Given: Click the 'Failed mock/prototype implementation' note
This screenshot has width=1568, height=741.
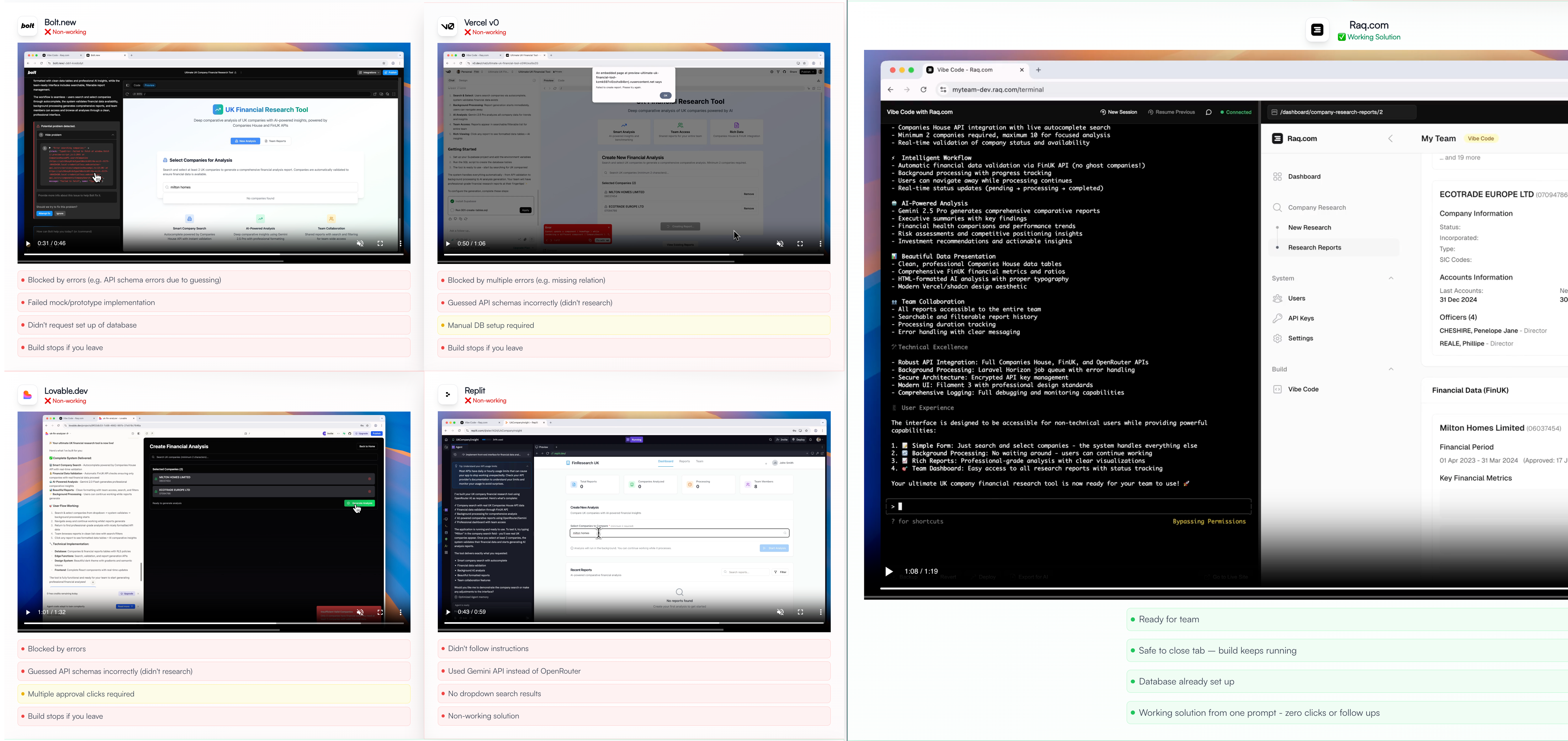Looking at the screenshot, I should click(x=214, y=303).
